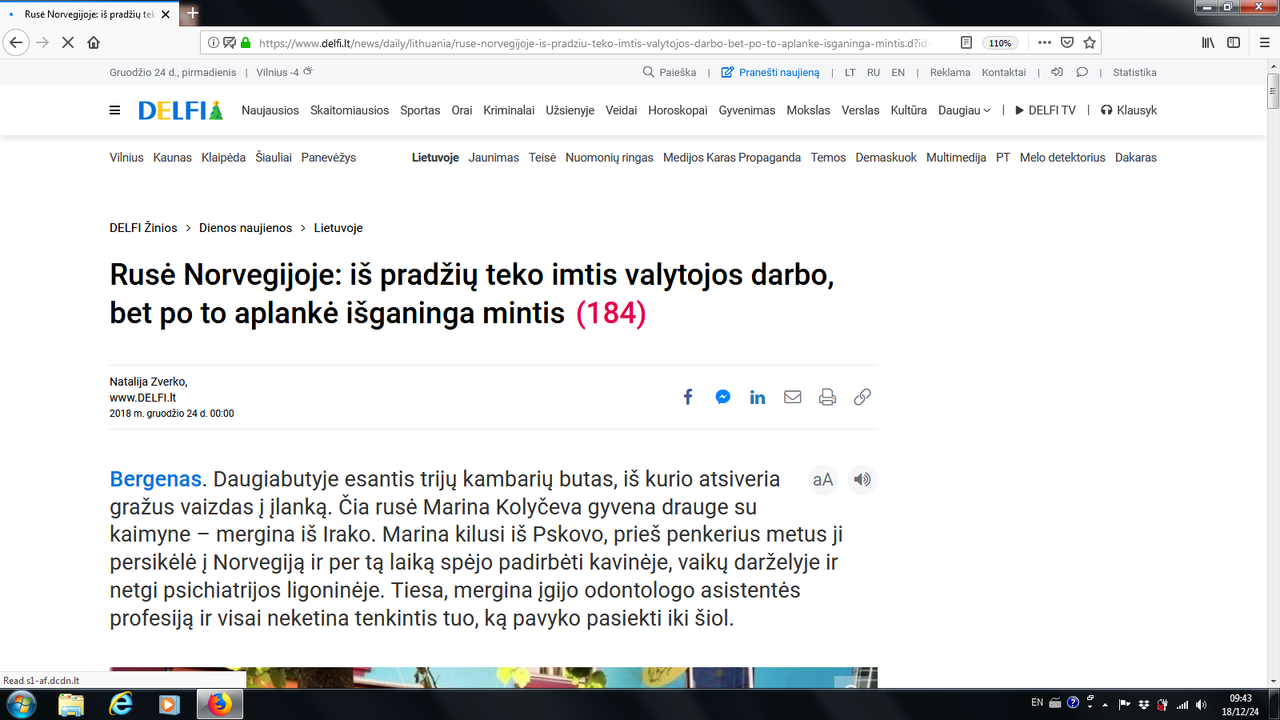1280x720 pixels.
Task: Open Statistika page
Action: pyautogui.click(x=1134, y=73)
